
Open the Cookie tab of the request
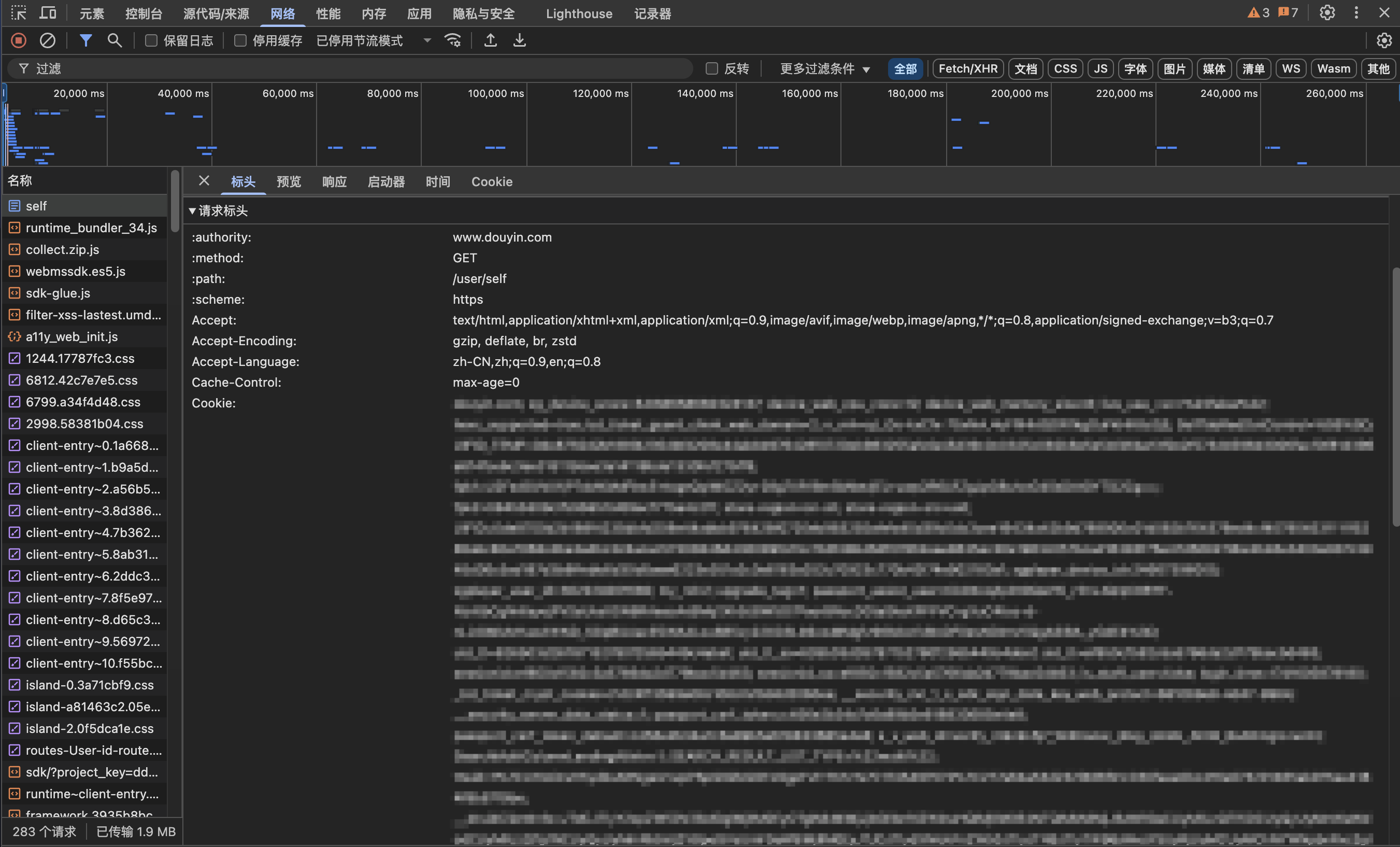(492, 181)
